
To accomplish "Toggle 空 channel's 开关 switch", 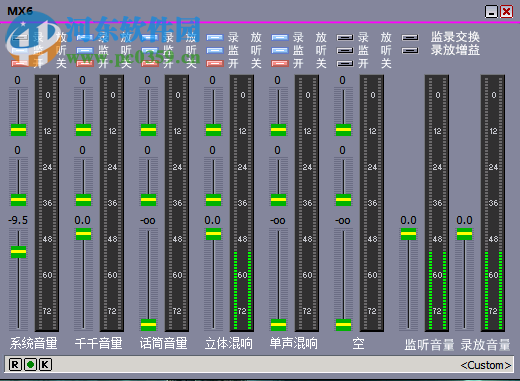I will (x=345, y=63).
